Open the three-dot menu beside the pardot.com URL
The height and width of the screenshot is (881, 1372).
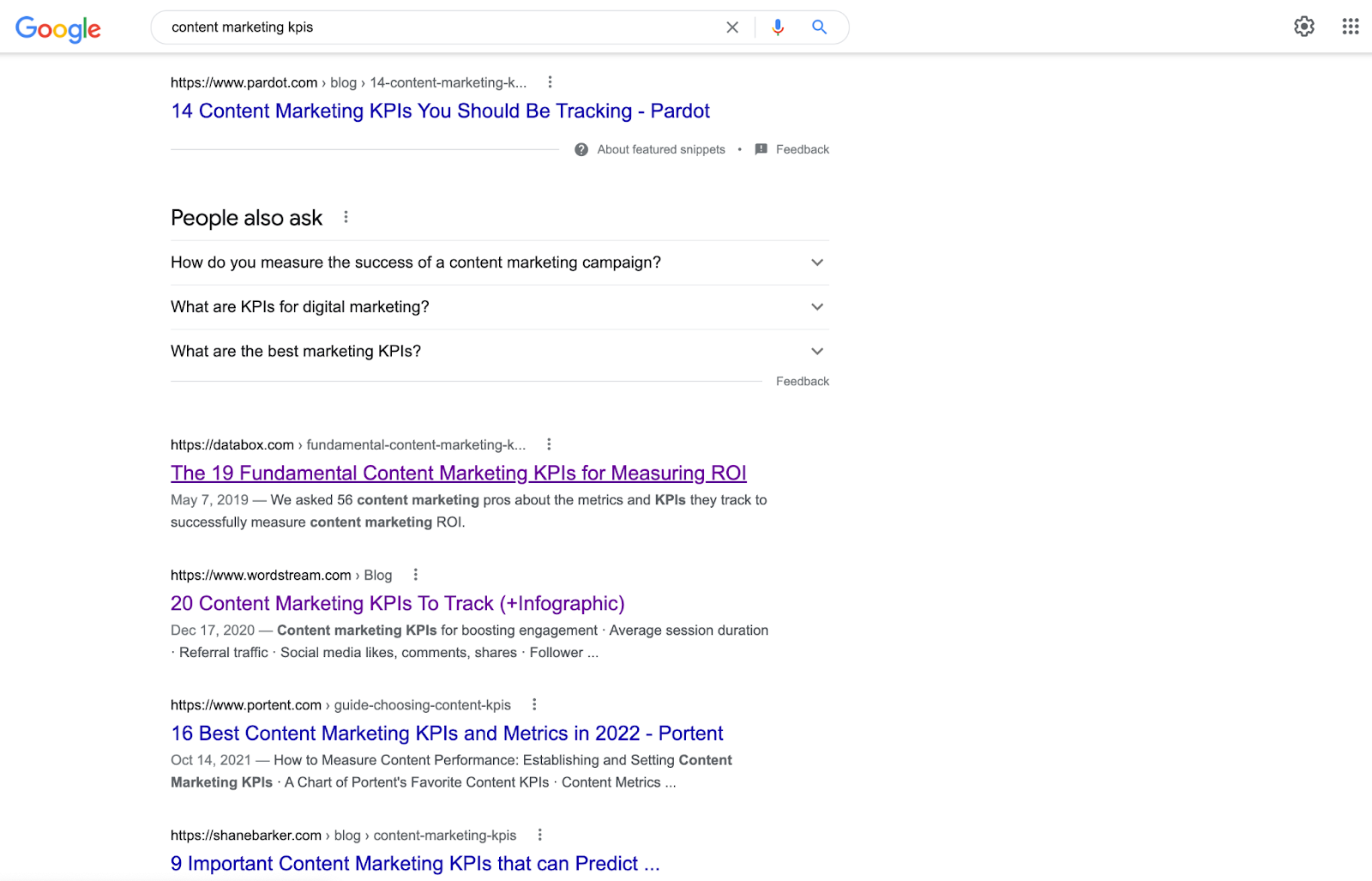coord(550,82)
